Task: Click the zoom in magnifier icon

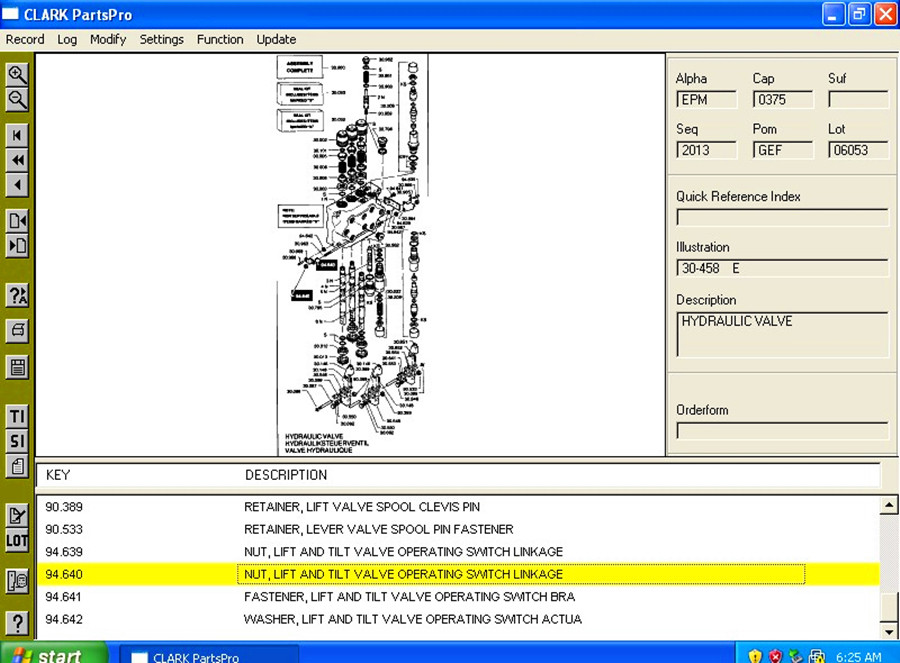Action: [x=17, y=75]
